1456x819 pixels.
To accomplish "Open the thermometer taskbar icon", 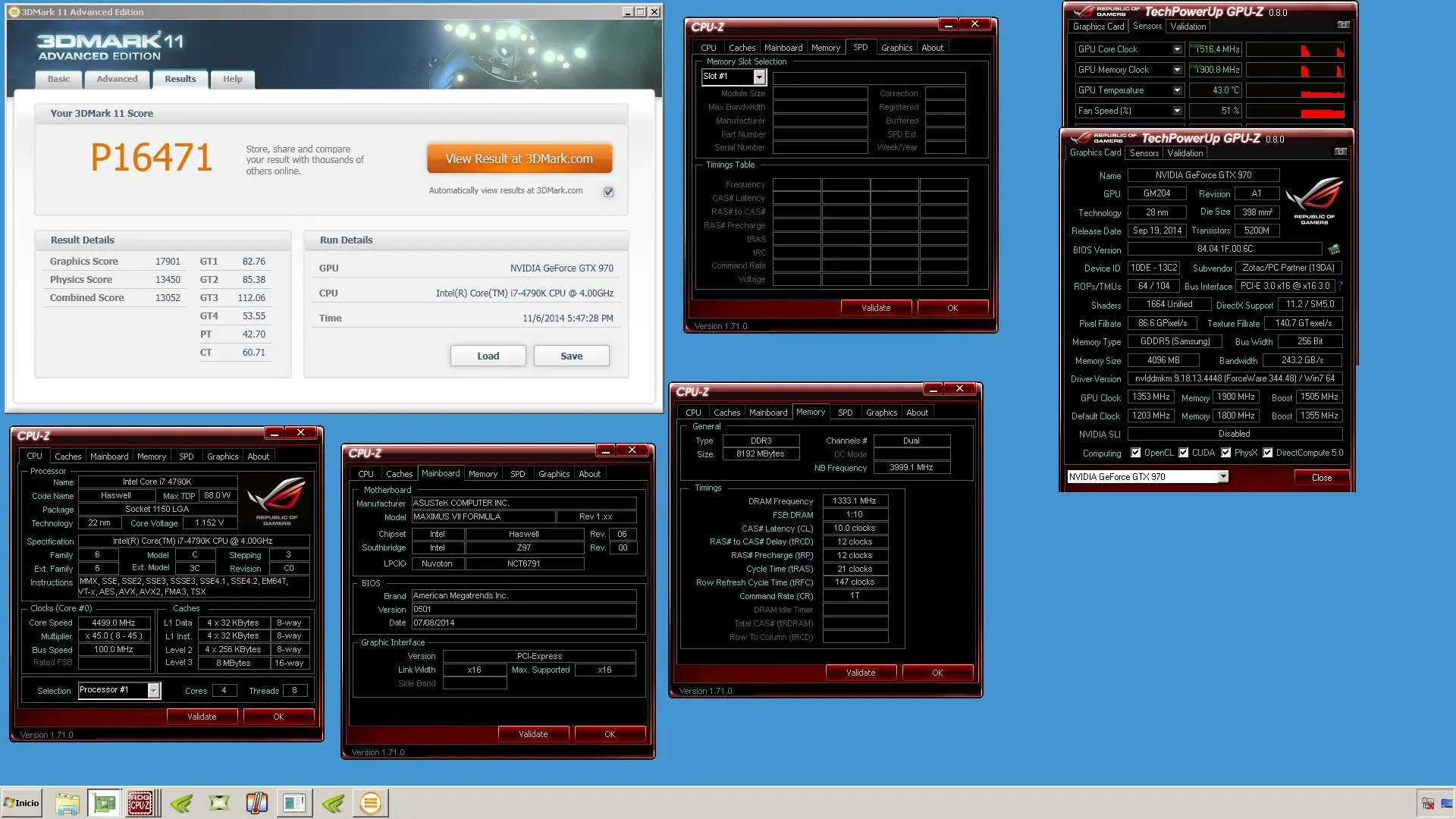I will coord(257,803).
